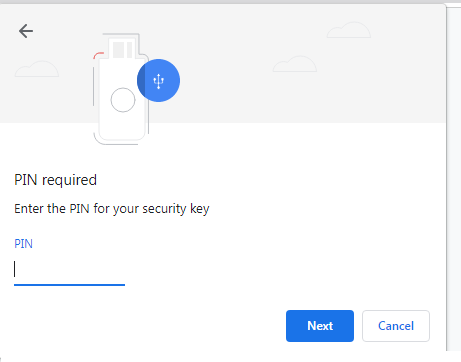This screenshot has height=362, width=461.
Task: Click the cloud outline below the back arrow
Action: pyautogui.click(x=37, y=69)
